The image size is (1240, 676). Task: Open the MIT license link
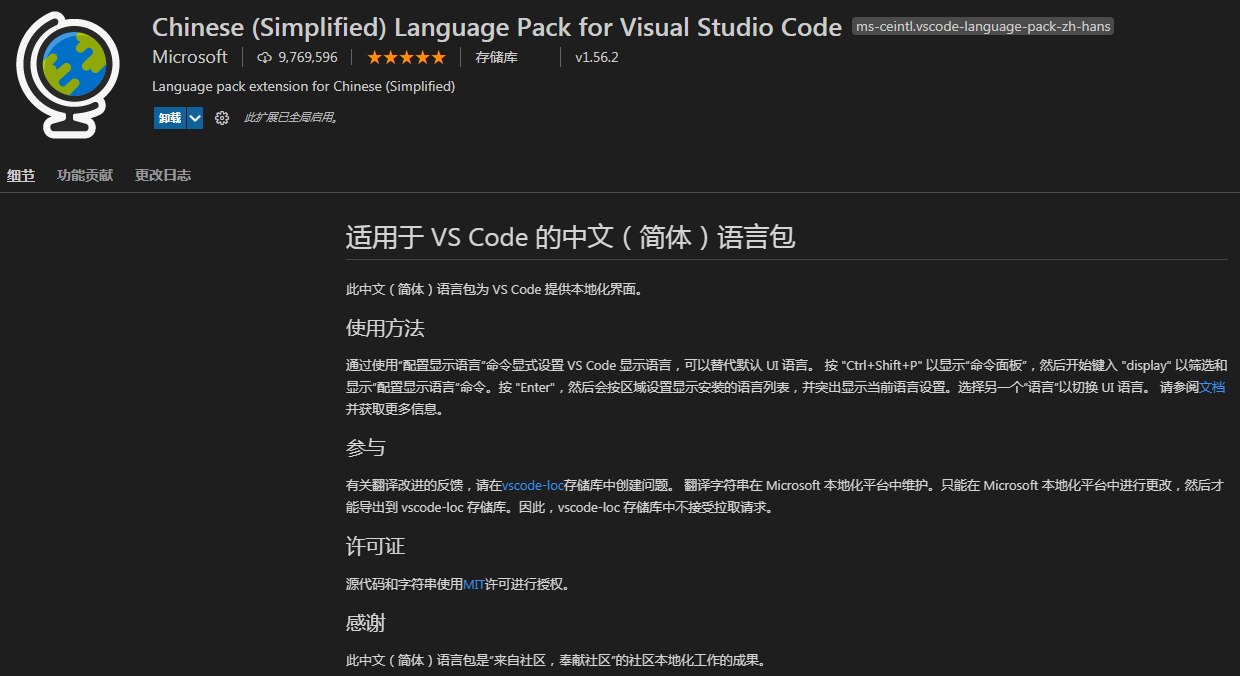tap(474, 584)
